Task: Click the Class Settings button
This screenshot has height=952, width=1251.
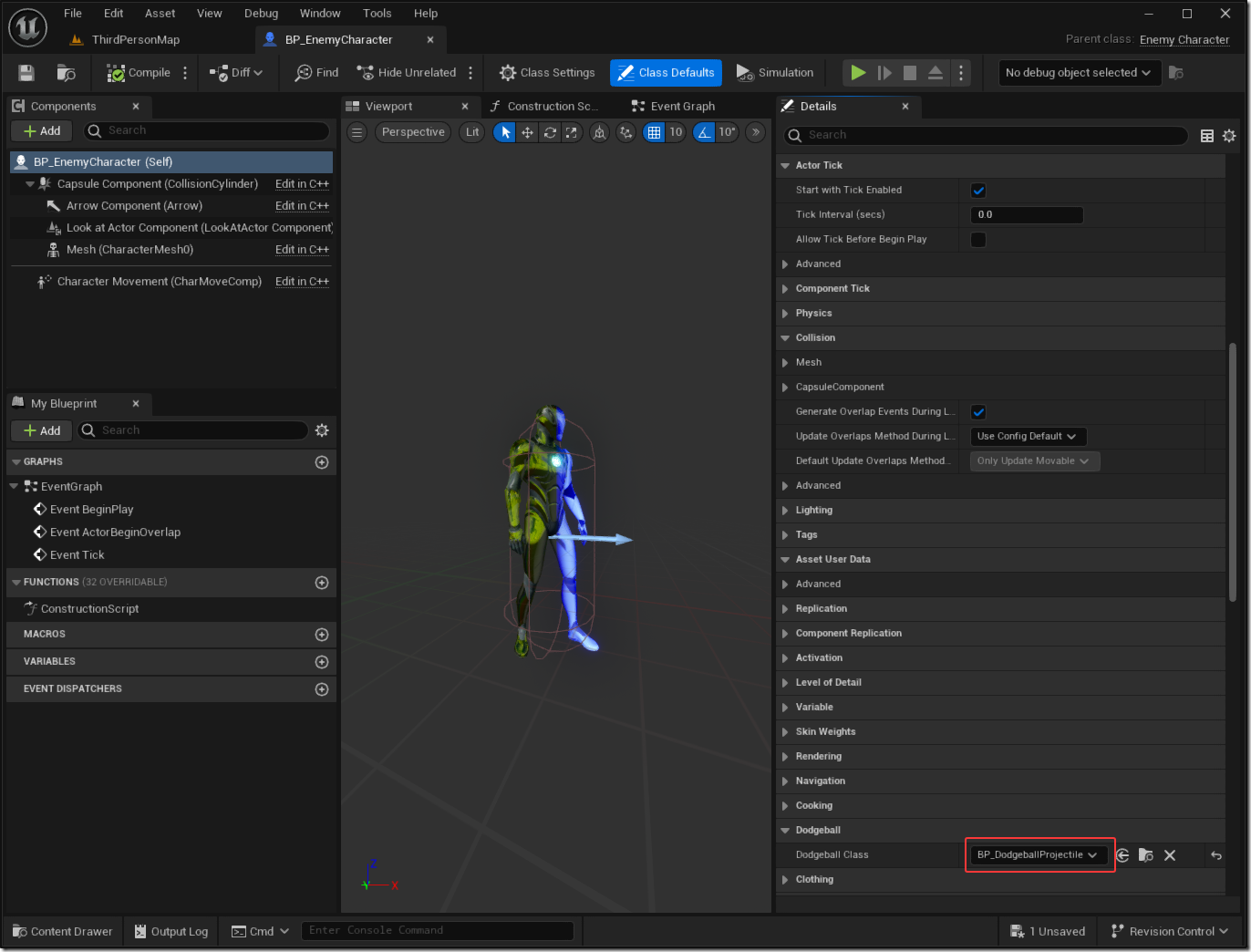Action: tap(547, 73)
